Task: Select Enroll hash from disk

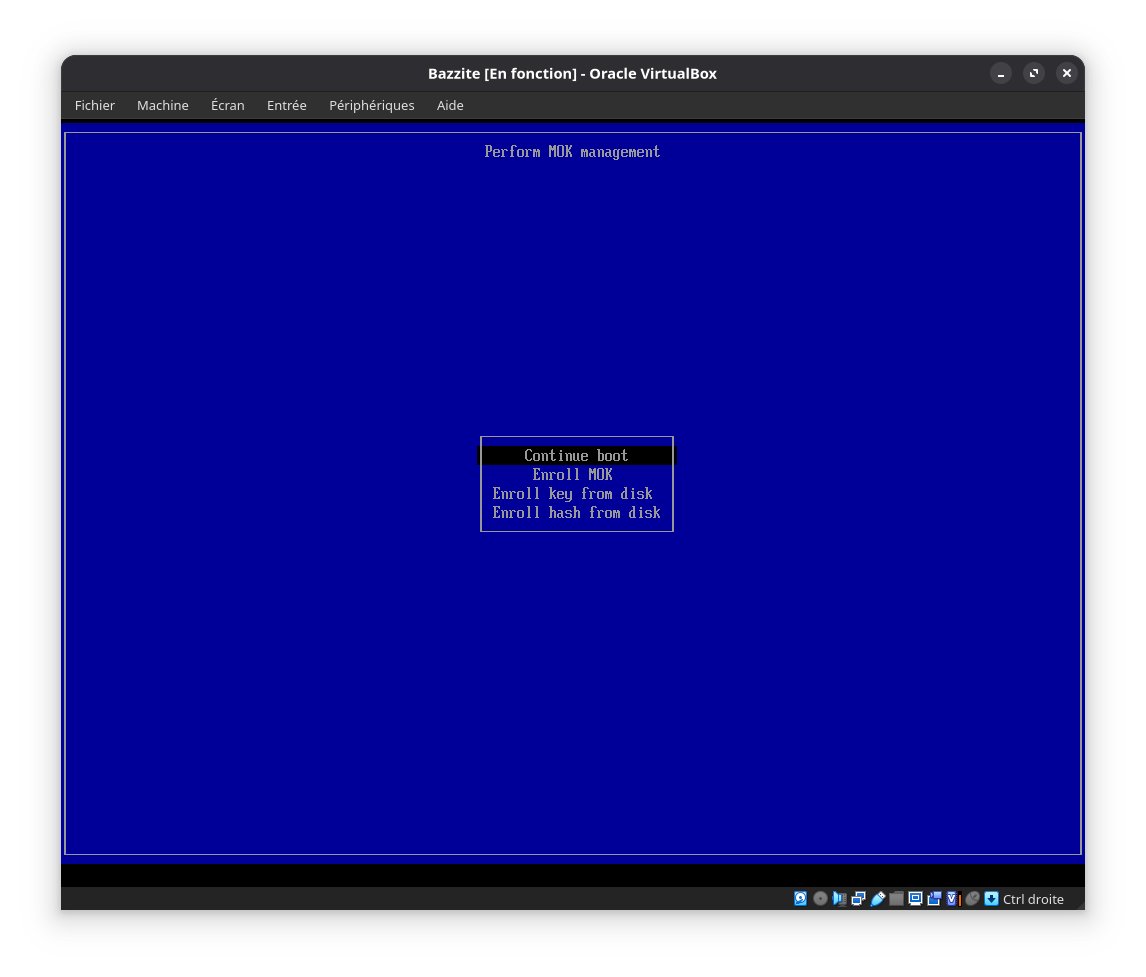Action: 576,513
